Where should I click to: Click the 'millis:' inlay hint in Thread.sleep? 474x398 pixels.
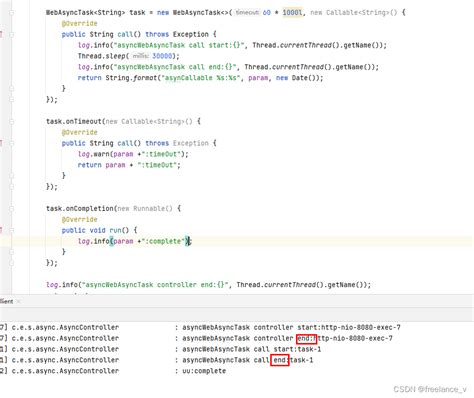(x=140, y=56)
